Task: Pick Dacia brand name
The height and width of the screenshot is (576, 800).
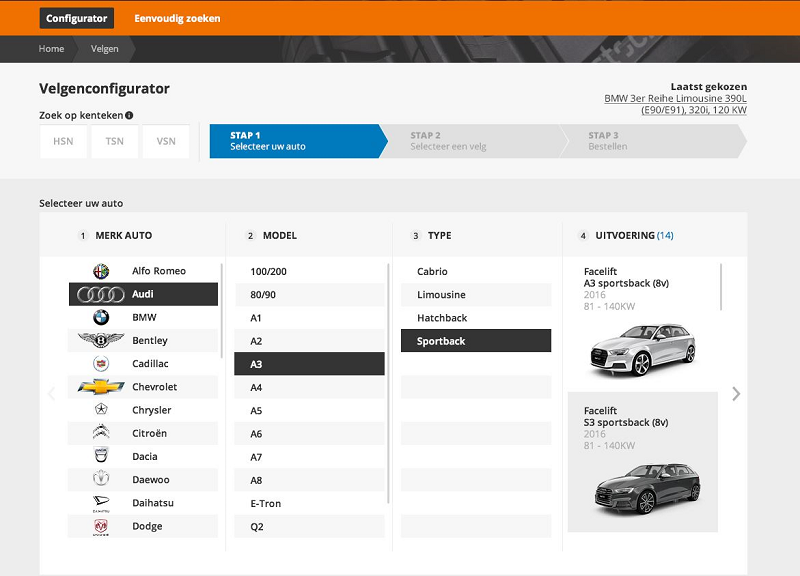Action: point(145,457)
